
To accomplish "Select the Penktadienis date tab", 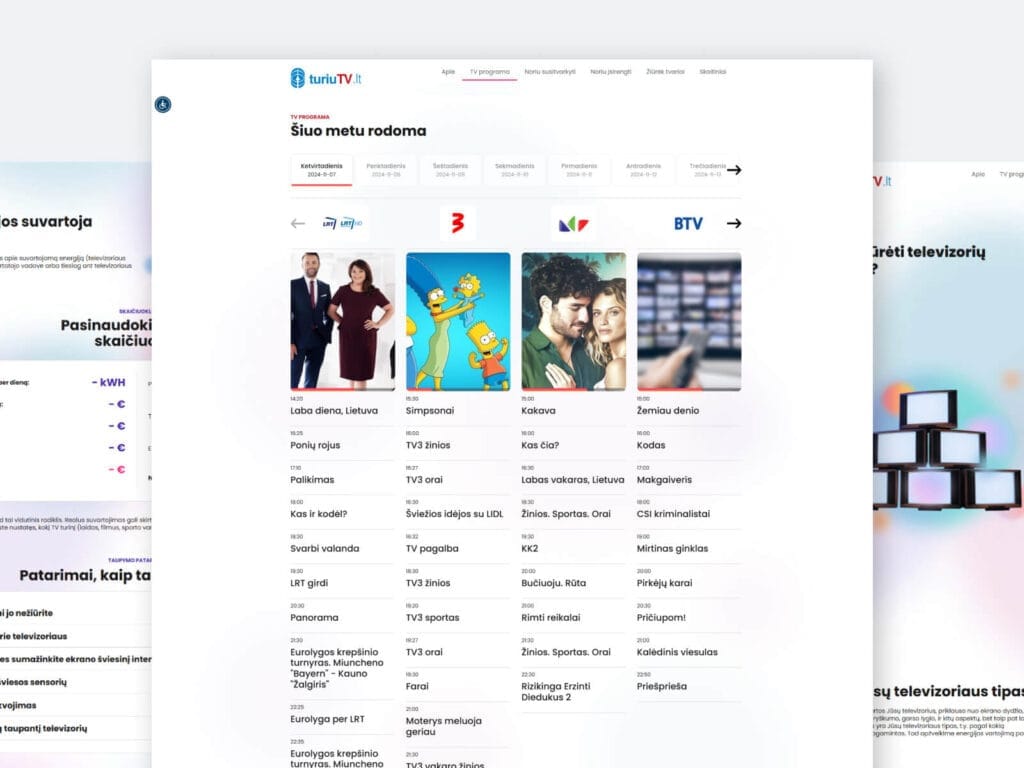I will pos(386,170).
